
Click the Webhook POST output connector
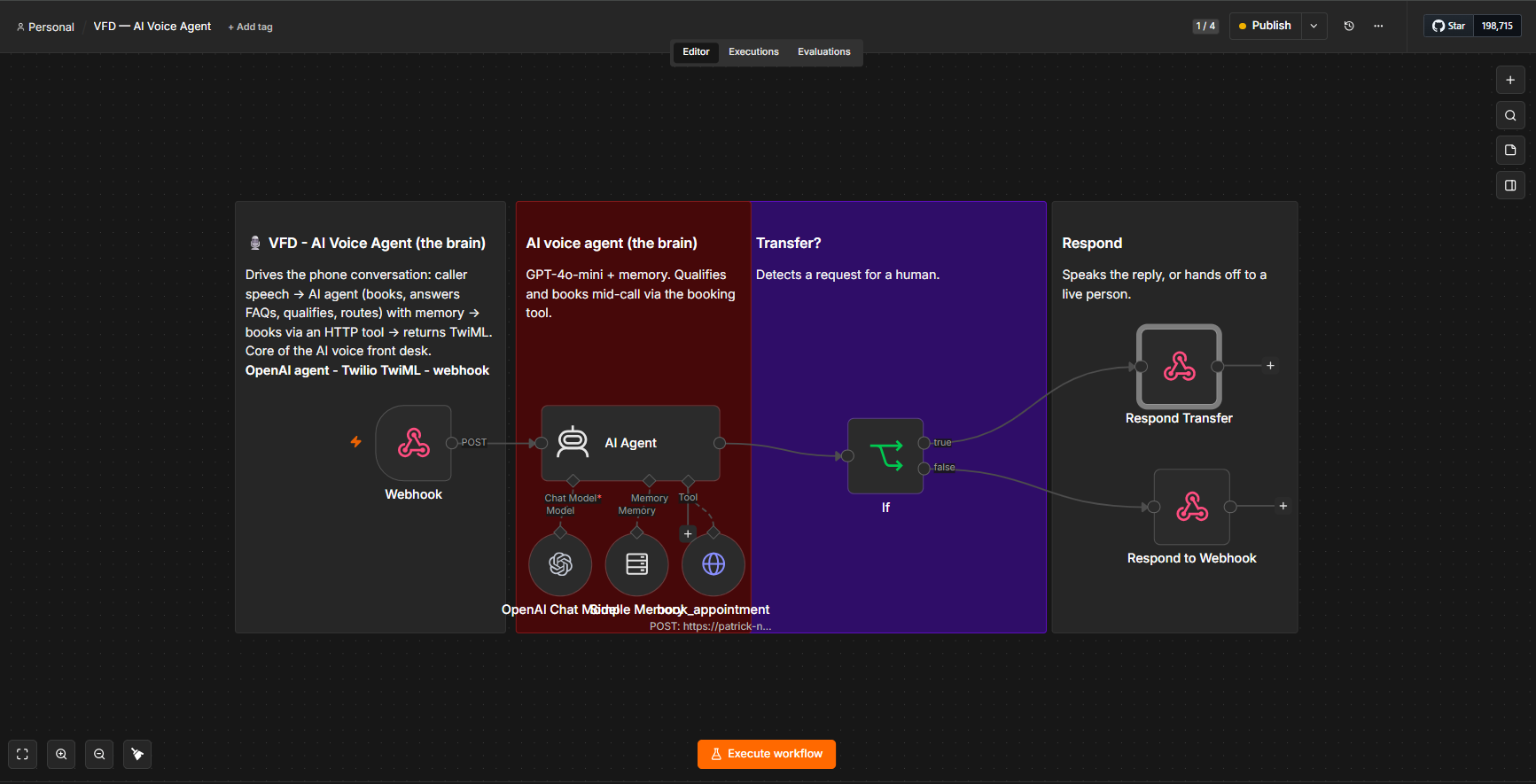coord(452,443)
